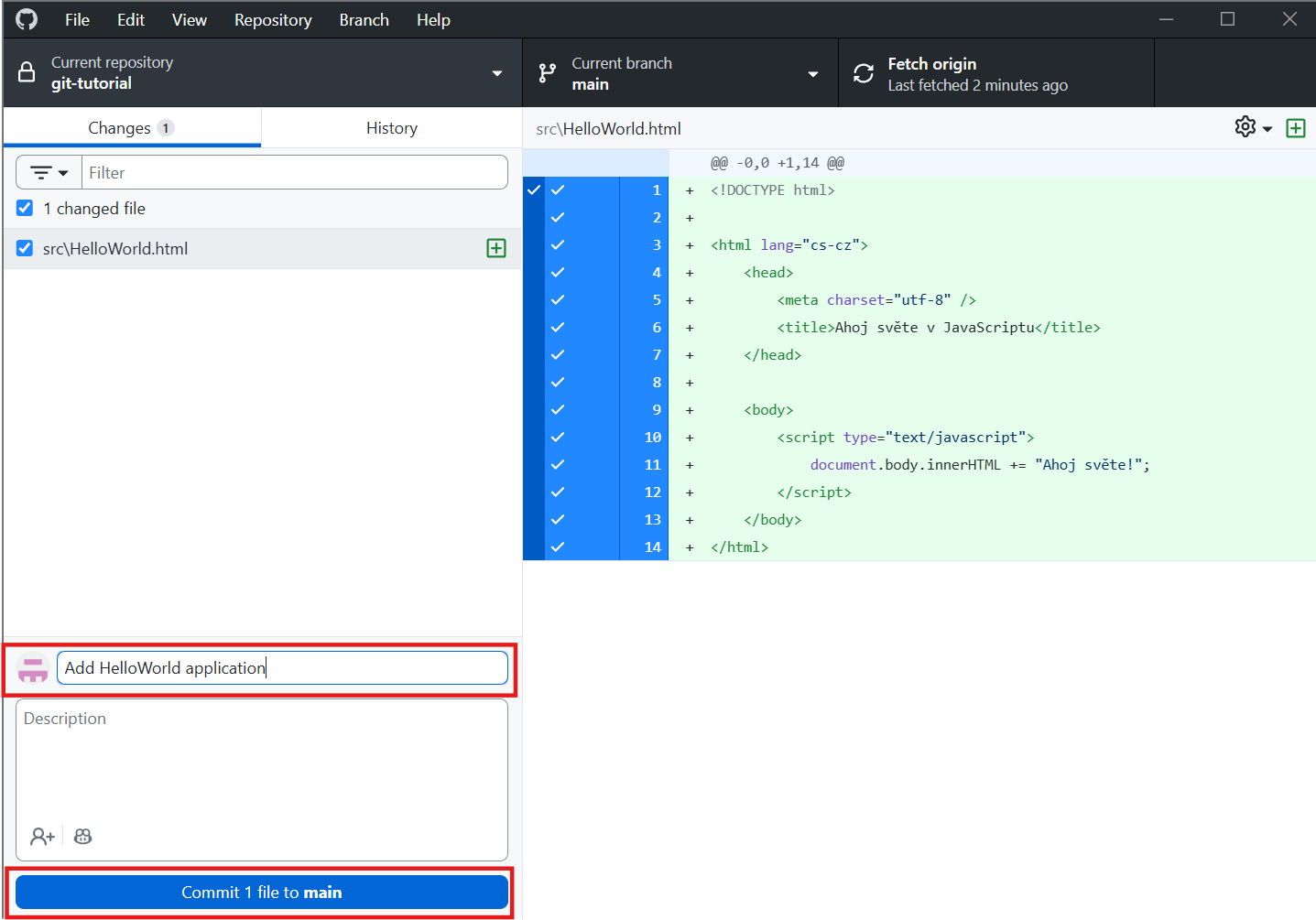Click the repository lock icon
The image size is (1316, 920).
pyautogui.click(x=26, y=72)
